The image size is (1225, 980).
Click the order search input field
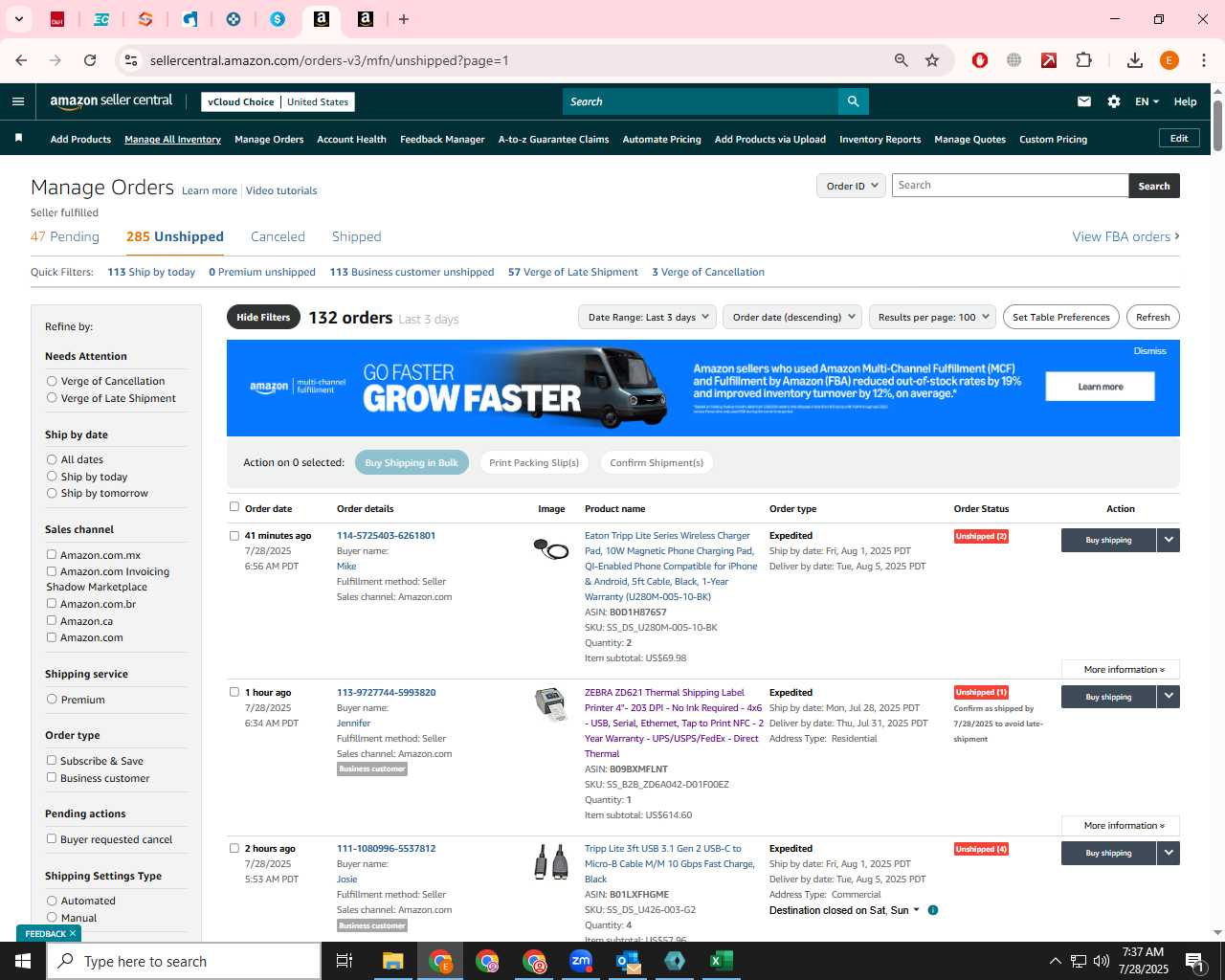click(1010, 186)
